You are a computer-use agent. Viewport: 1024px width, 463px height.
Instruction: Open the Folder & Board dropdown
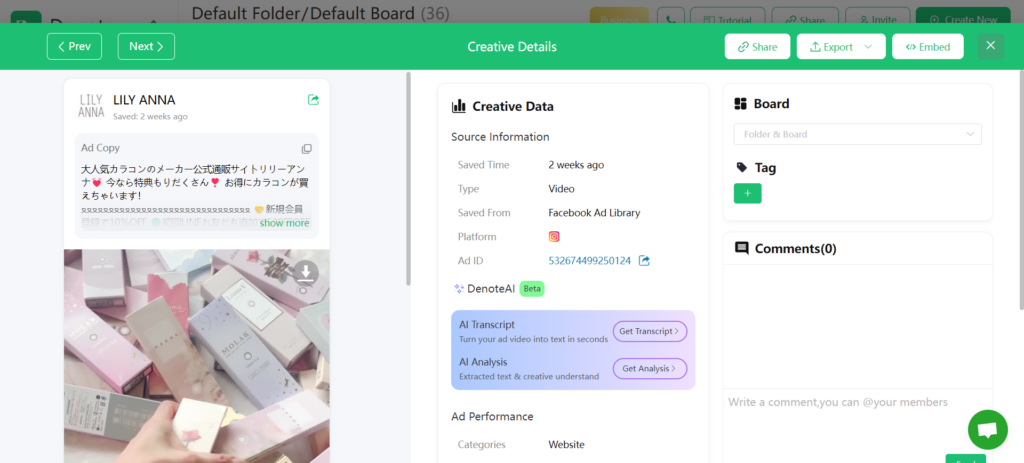pos(857,134)
